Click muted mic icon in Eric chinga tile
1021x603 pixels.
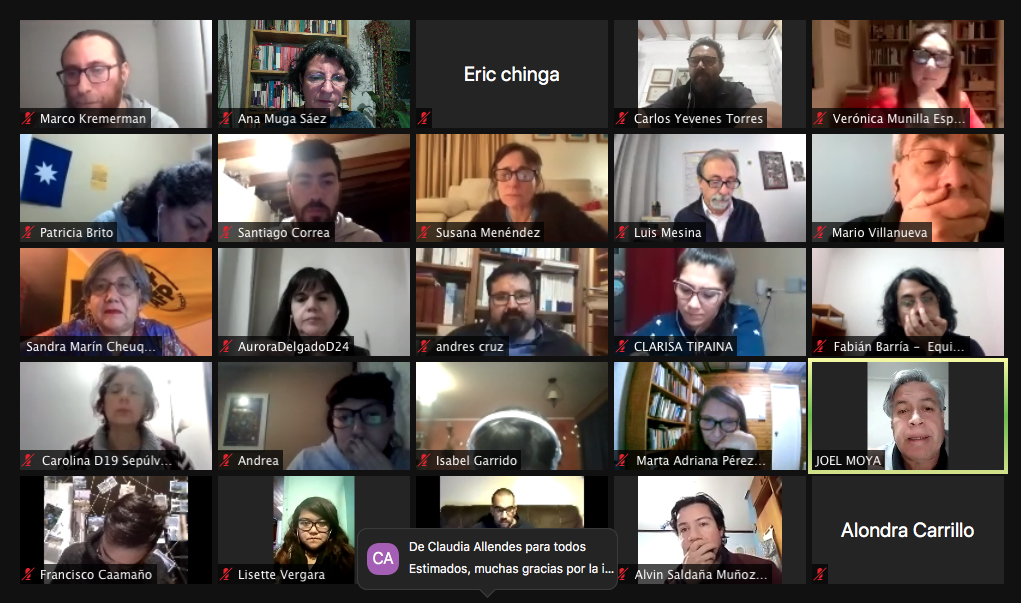click(424, 119)
